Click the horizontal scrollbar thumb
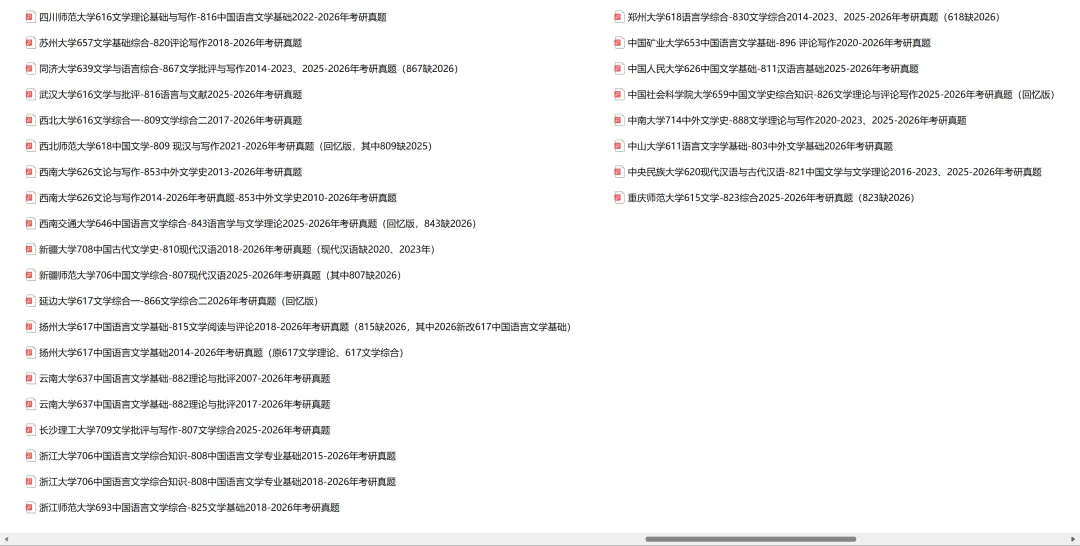 [751, 539]
